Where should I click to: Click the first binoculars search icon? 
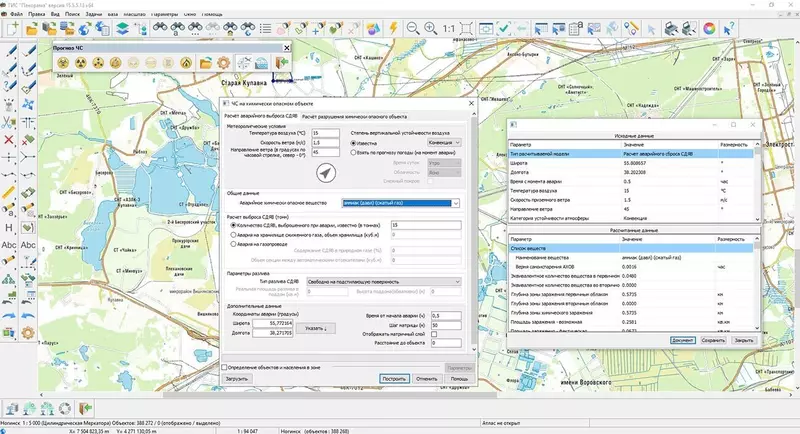tap(160, 28)
